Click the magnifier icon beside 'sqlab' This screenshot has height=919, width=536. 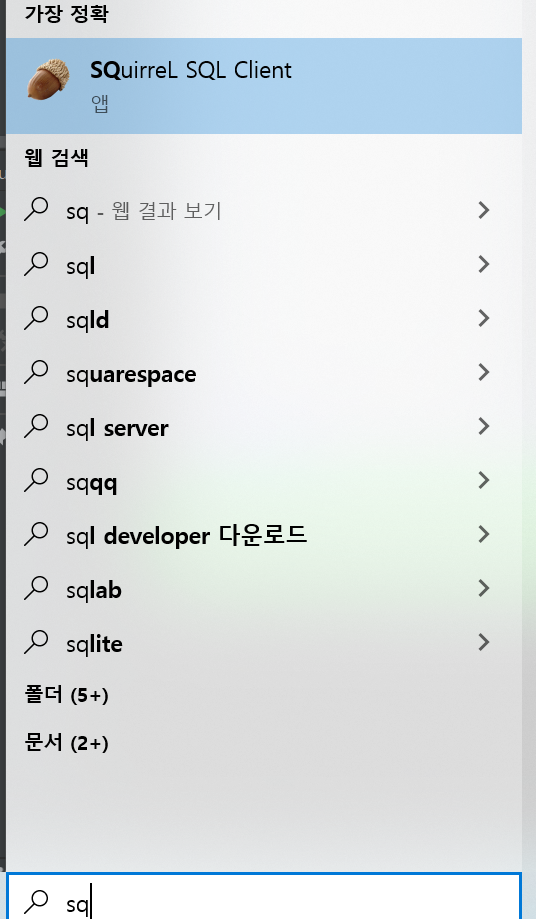tap(36, 587)
